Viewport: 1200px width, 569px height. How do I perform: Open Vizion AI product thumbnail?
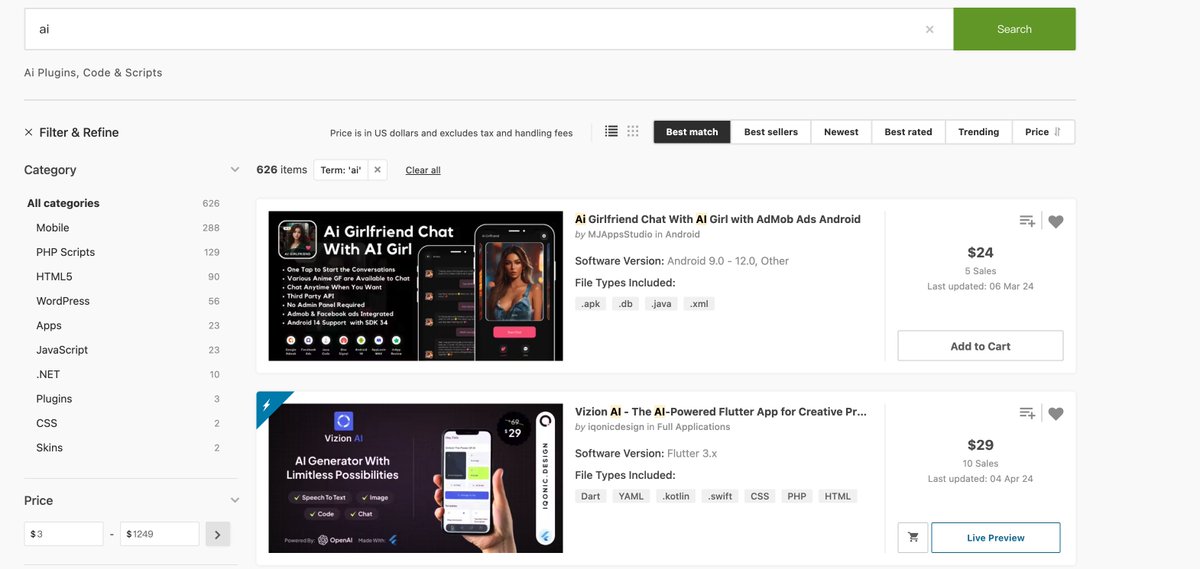tap(416, 478)
